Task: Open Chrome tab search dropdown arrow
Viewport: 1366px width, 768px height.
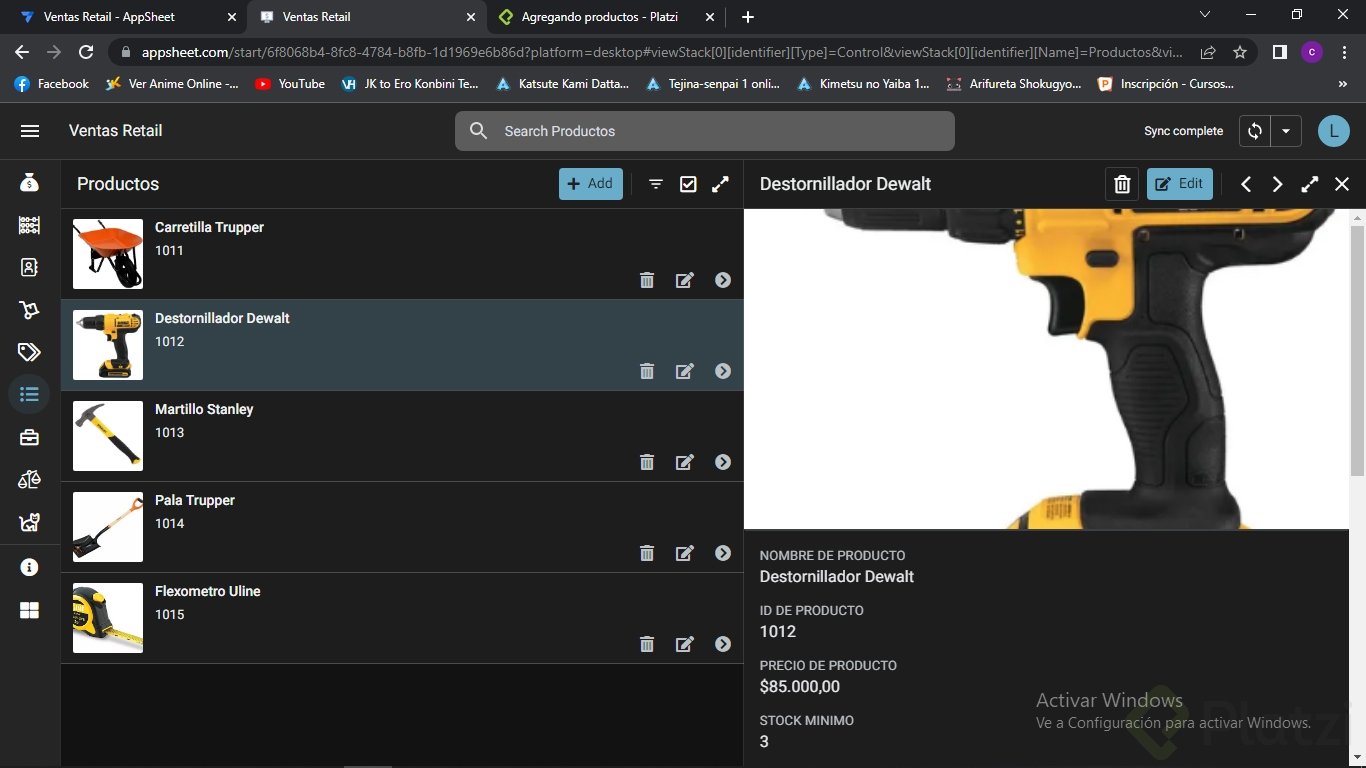Action: [x=1205, y=14]
